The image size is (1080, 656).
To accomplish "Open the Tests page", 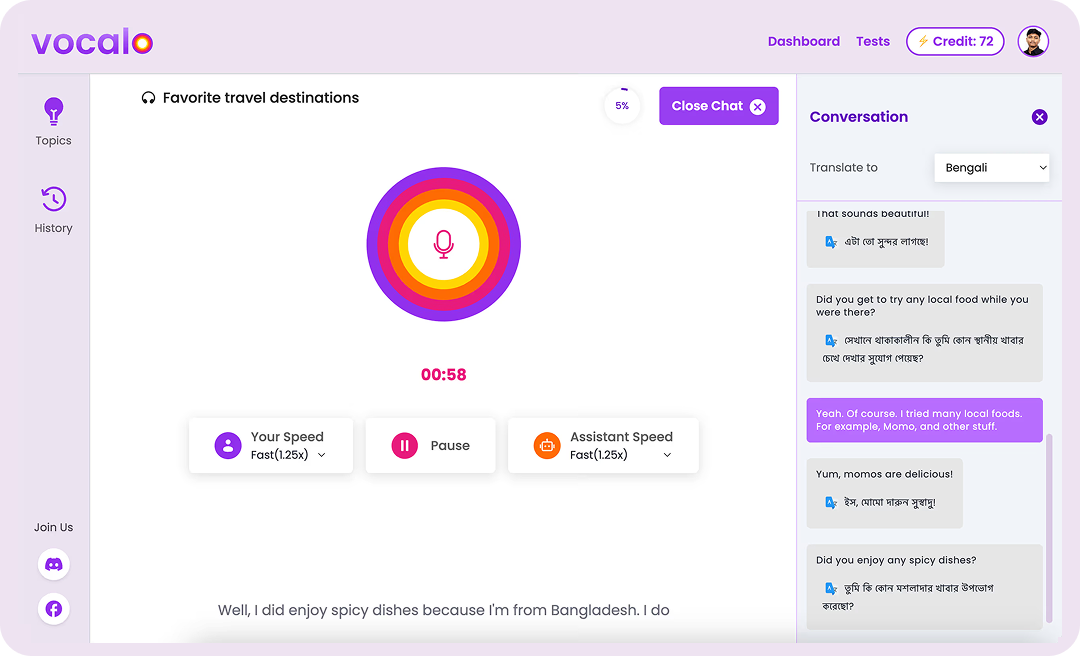I will click(873, 41).
